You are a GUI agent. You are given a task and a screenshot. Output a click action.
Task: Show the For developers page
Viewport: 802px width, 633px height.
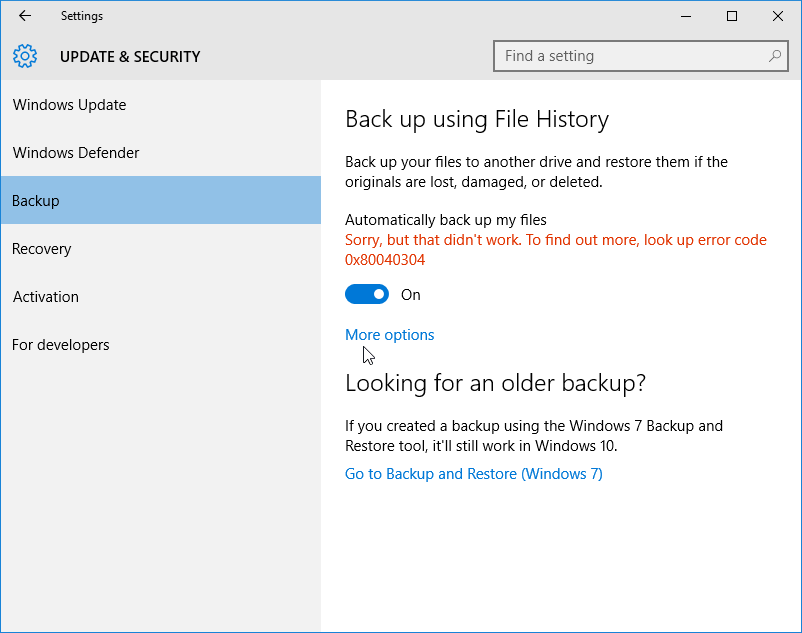[61, 345]
